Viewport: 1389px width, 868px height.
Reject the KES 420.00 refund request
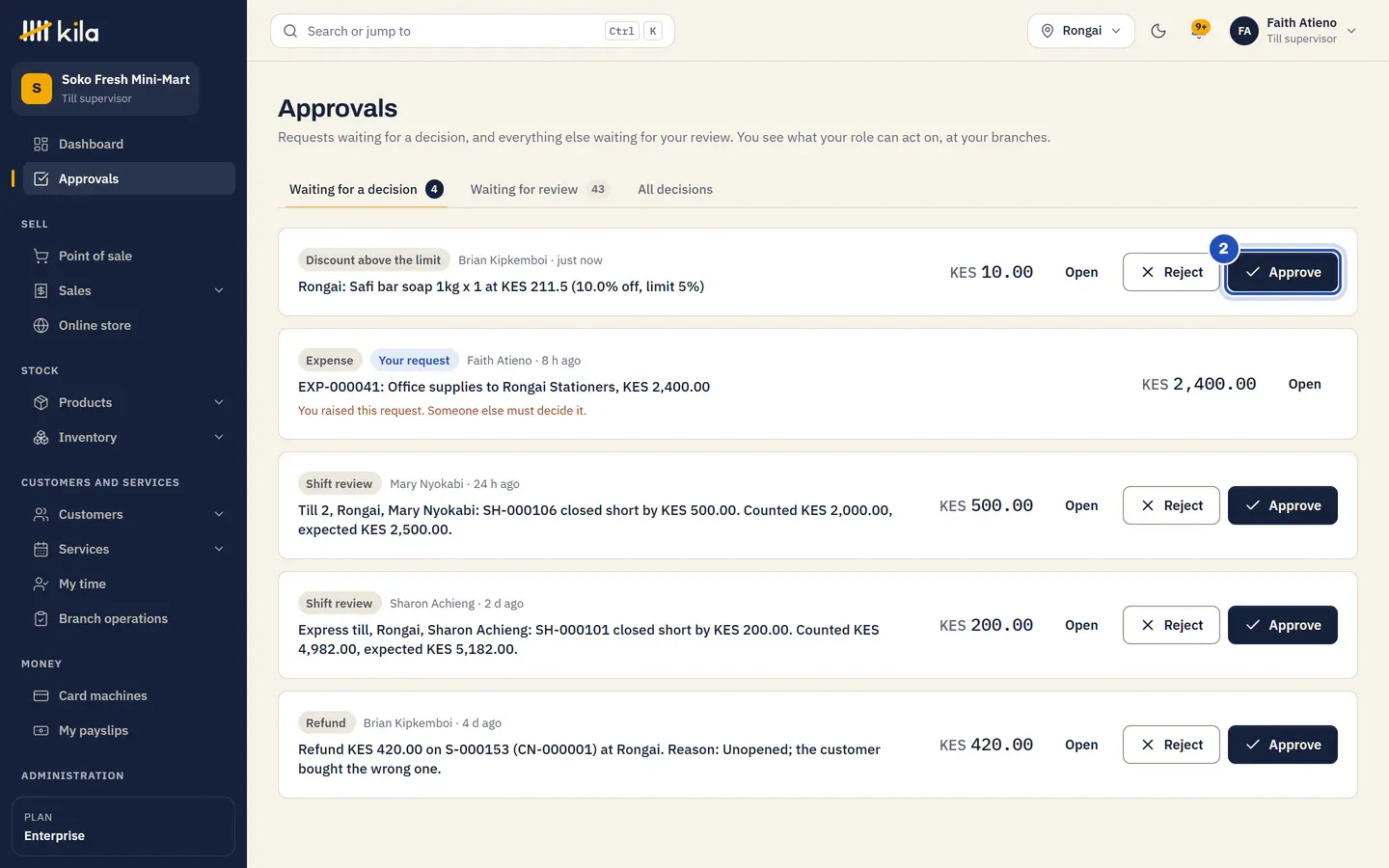(1171, 745)
